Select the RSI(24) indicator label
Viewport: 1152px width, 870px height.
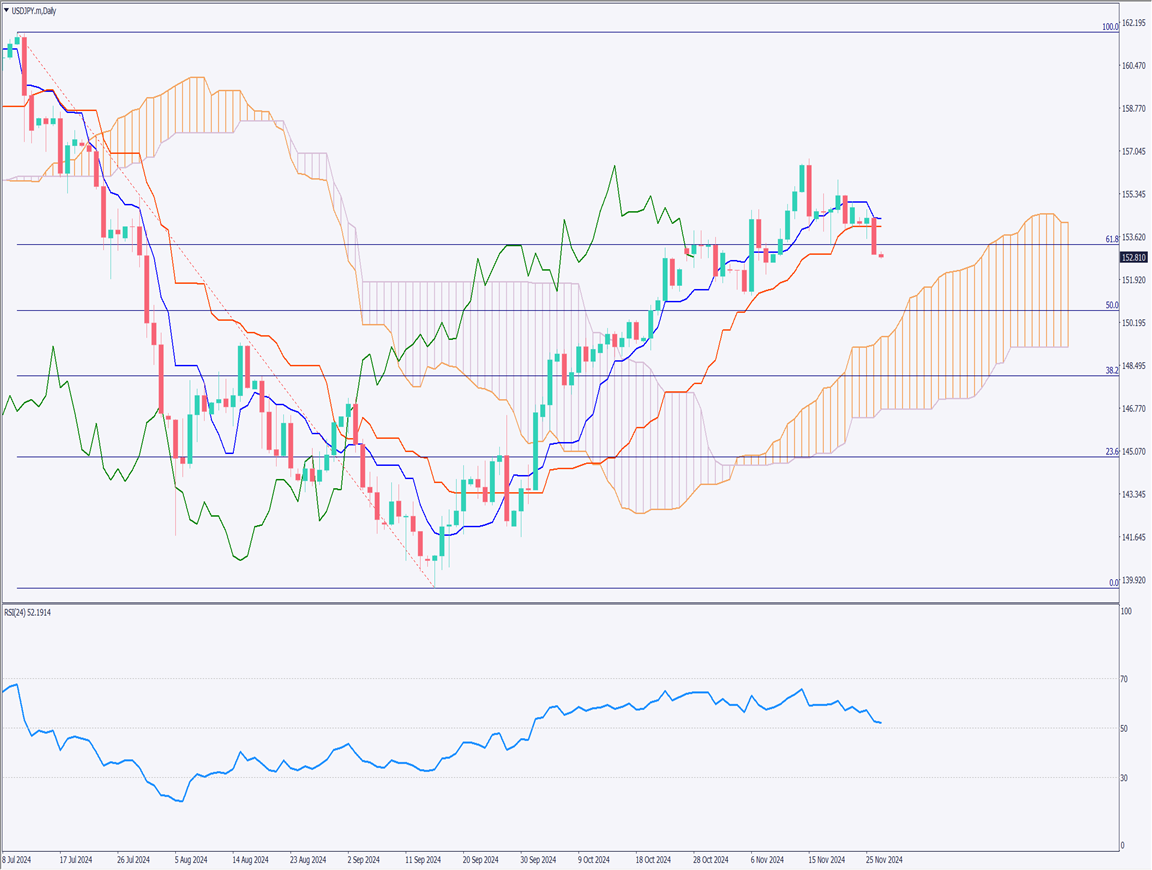30,613
